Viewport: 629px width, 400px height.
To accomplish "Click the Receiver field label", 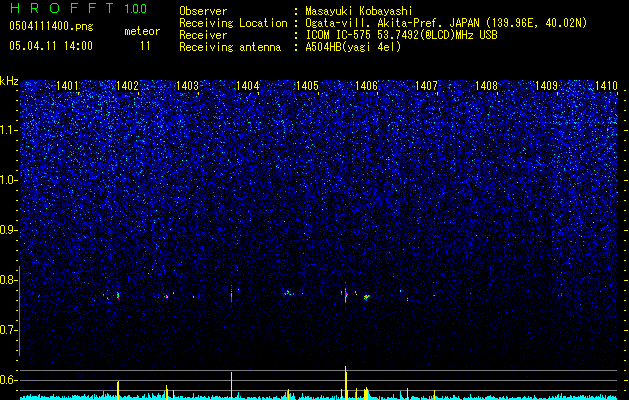I will (203, 35).
